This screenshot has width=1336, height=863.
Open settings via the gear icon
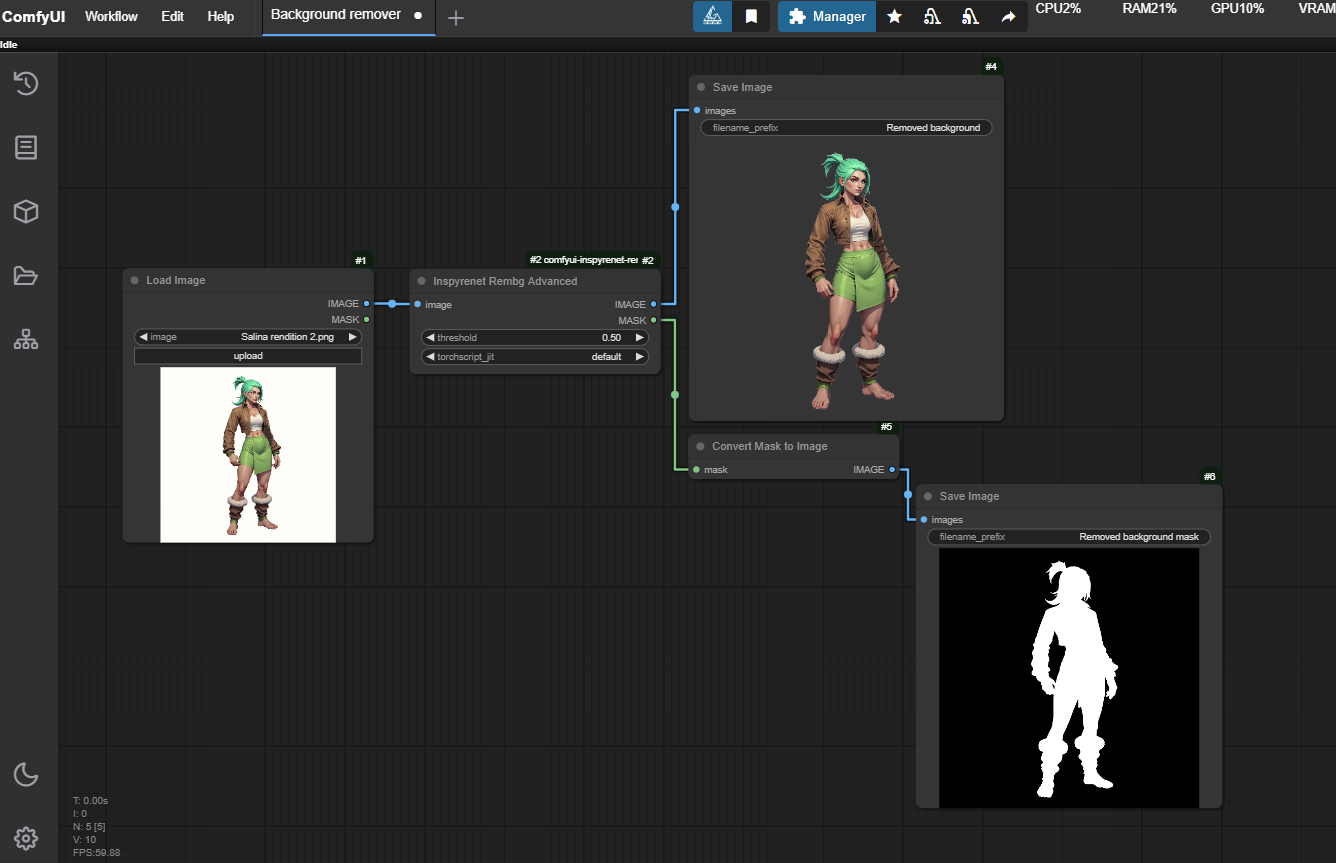(x=26, y=838)
